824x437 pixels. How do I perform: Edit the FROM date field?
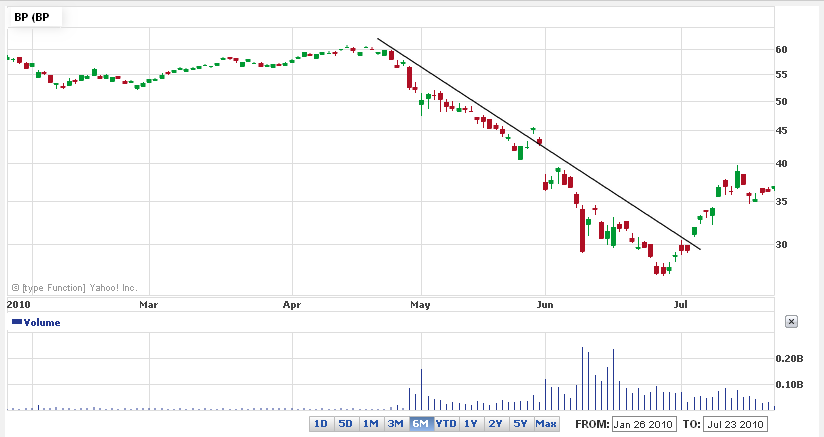(x=643, y=424)
